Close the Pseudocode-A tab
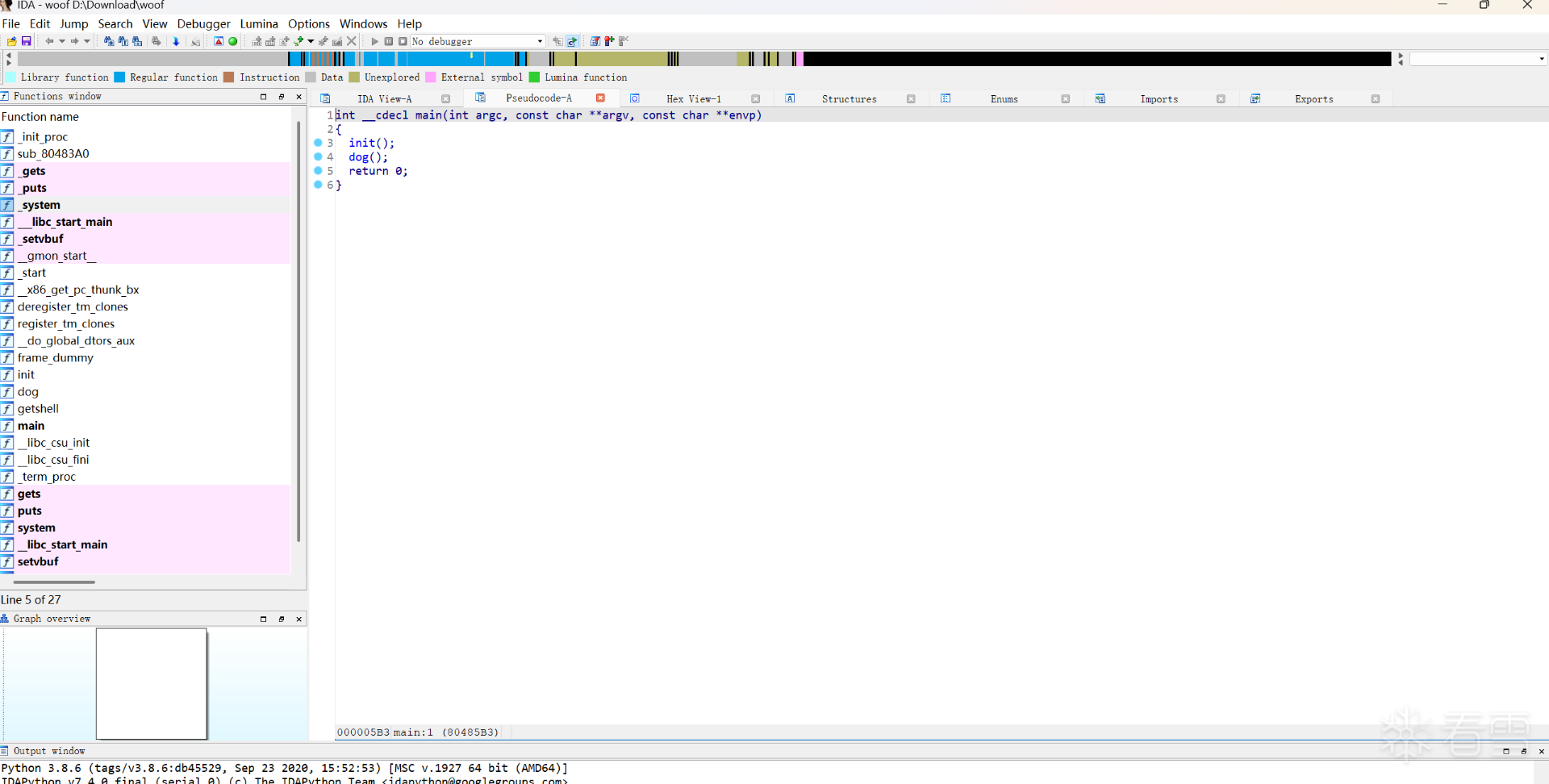The height and width of the screenshot is (784, 1549). click(x=600, y=98)
